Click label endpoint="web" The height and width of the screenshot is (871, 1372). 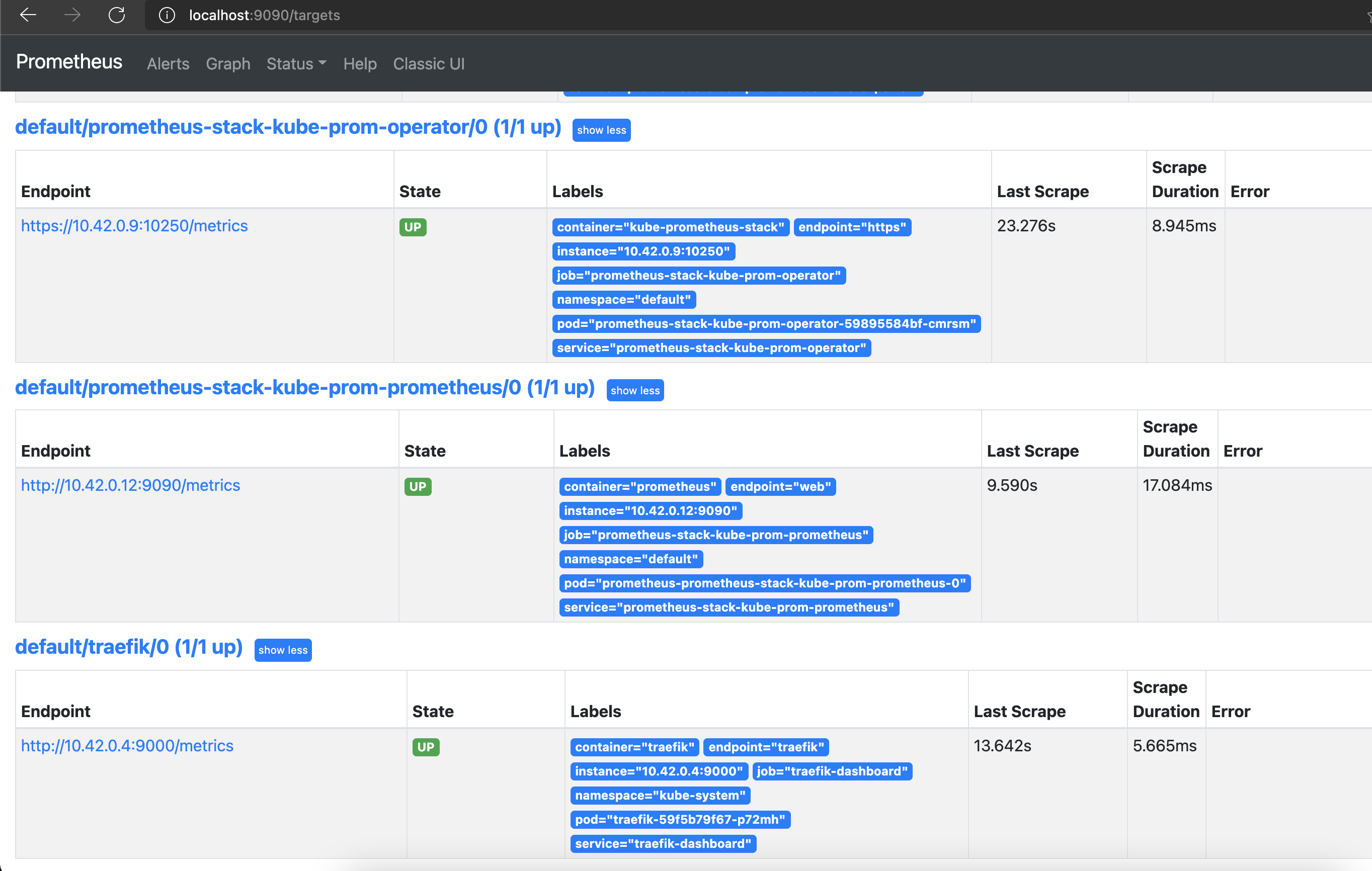point(780,486)
